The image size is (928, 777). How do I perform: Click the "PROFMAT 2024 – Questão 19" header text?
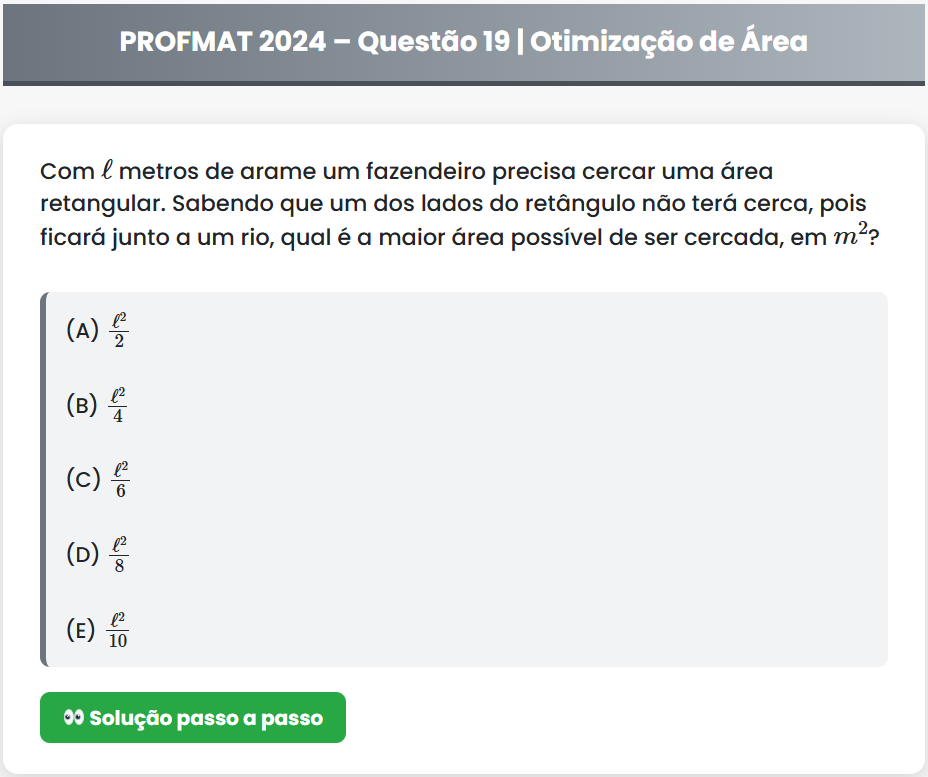[x=314, y=42]
